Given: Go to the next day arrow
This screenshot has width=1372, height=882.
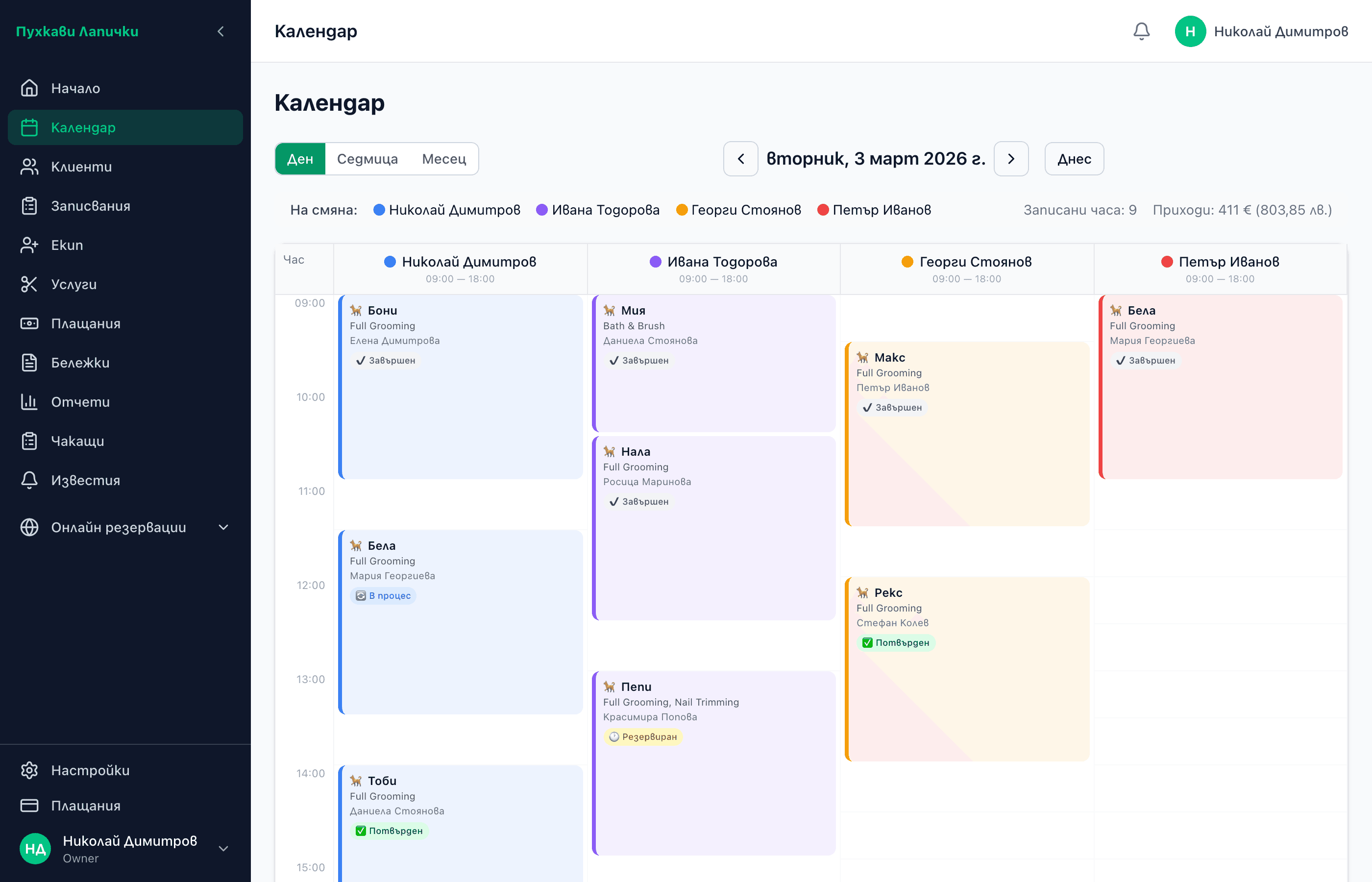Looking at the screenshot, I should point(1011,159).
